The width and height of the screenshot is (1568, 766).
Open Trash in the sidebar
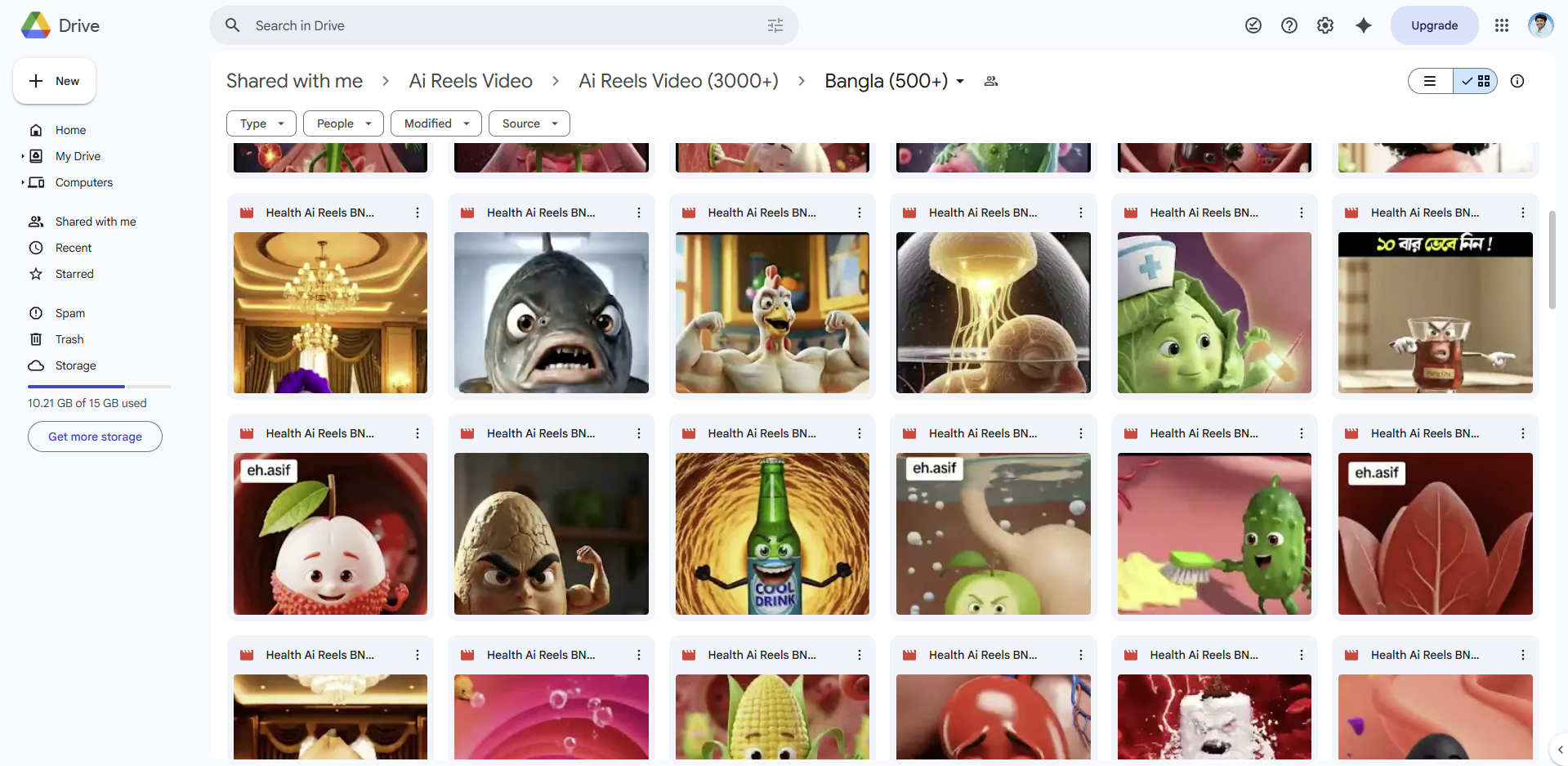[x=69, y=339]
